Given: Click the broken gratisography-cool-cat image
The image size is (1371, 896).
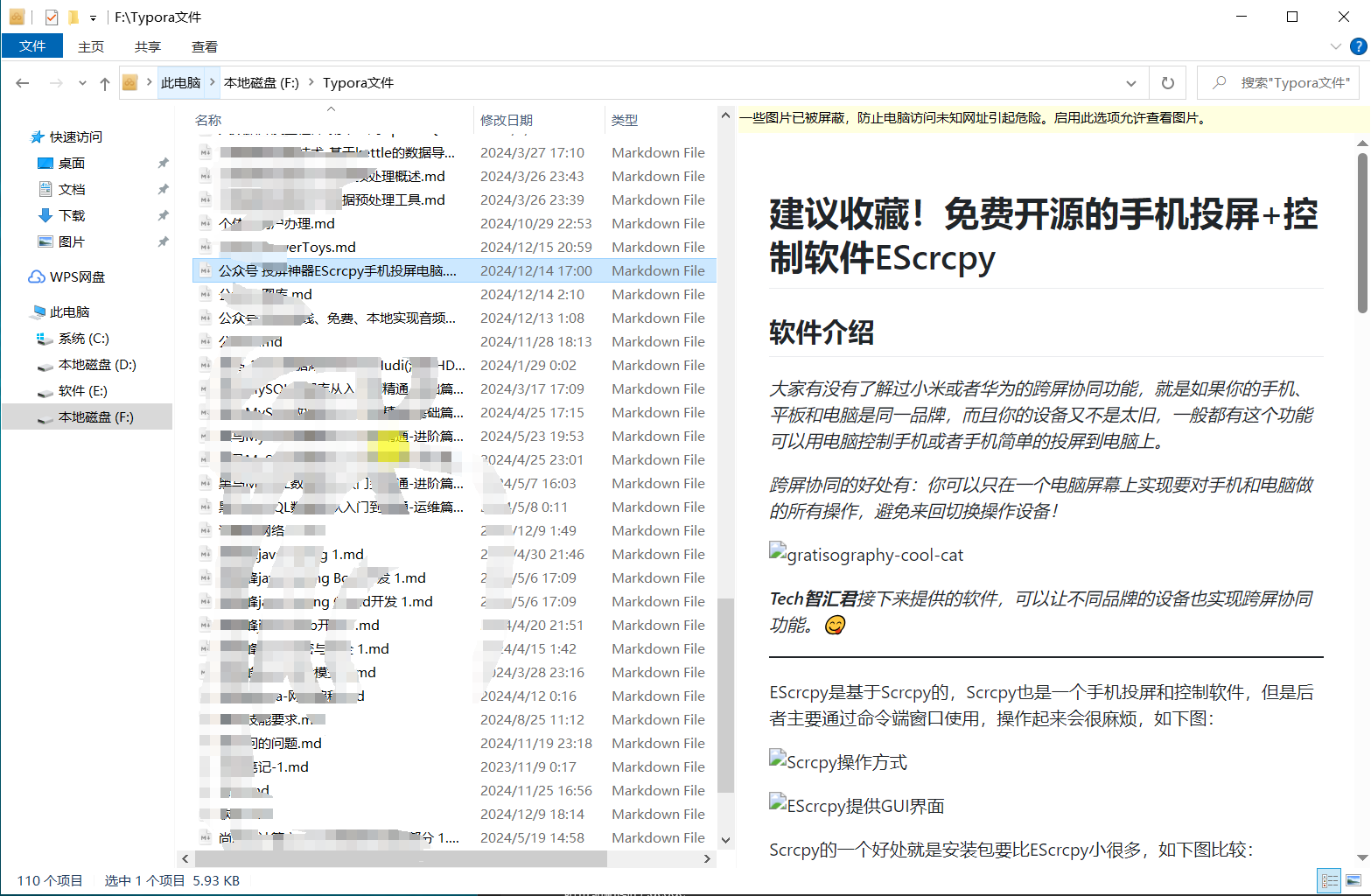Looking at the screenshot, I should (866, 555).
